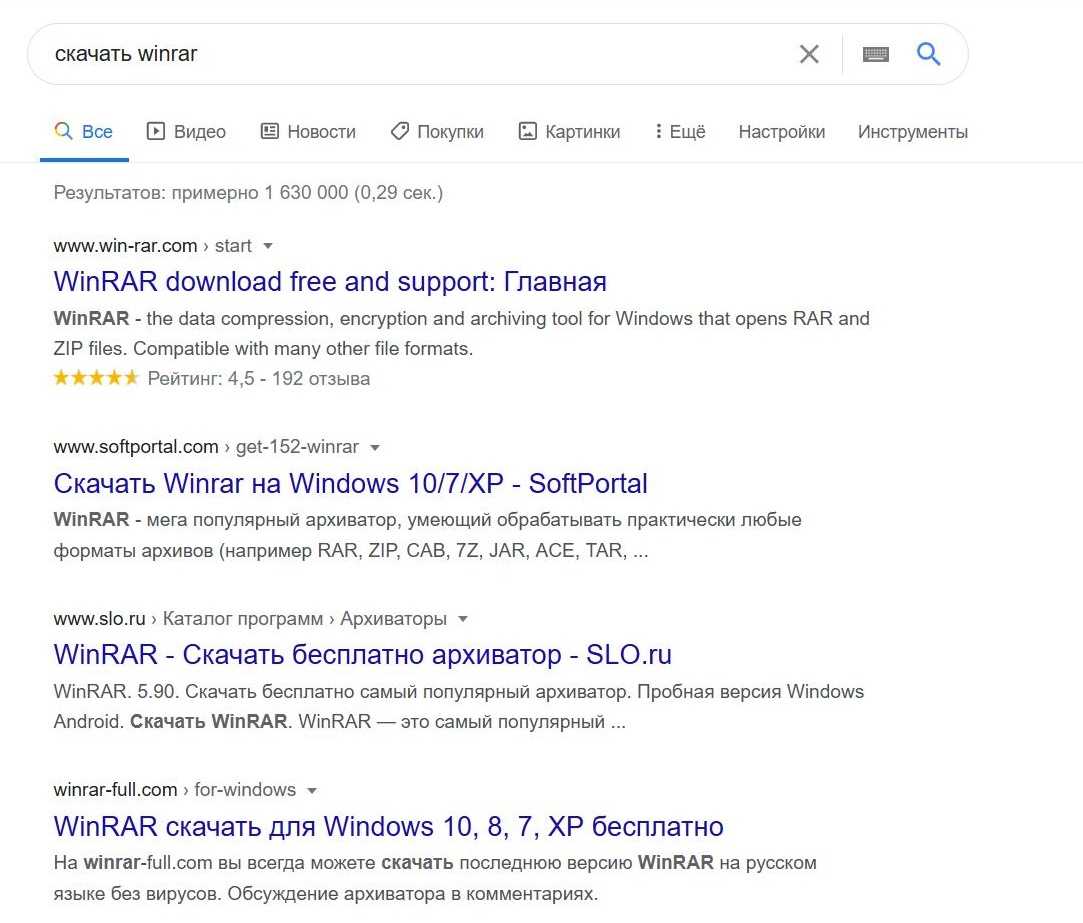Open the on-screen keyboard icon
This screenshot has height=923, width=1083.
[x=876, y=54]
